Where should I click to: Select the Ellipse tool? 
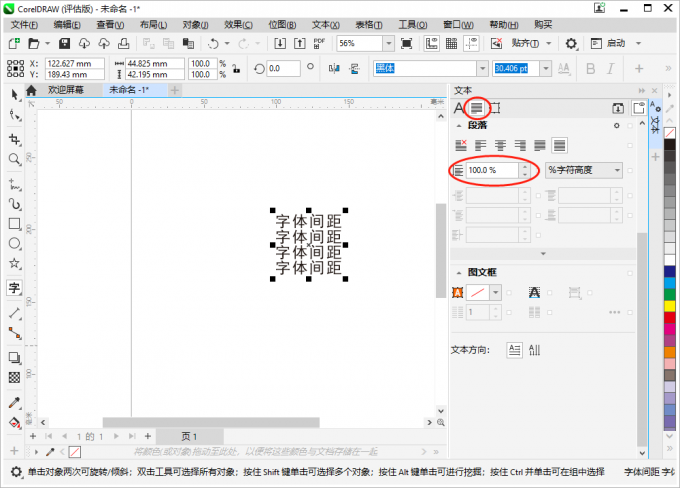click(14, 243)
